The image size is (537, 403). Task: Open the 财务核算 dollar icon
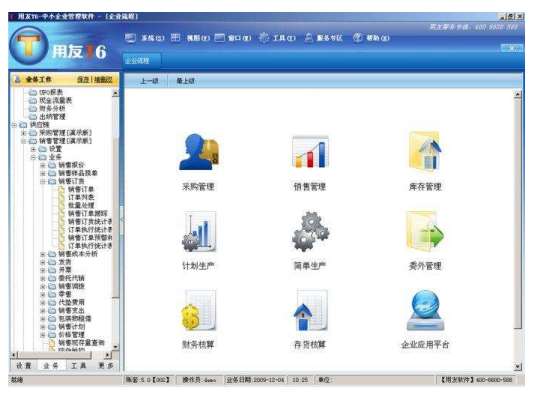199,310
